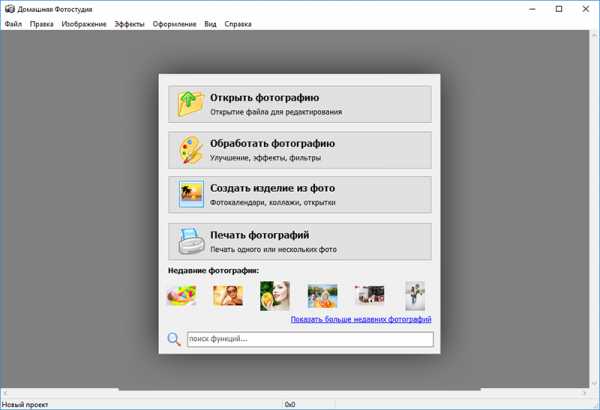The height and width of the screenshot is (410, 600).
Task: Click the 0x0 dimensions in status bar
Action: tap(290, 404)
